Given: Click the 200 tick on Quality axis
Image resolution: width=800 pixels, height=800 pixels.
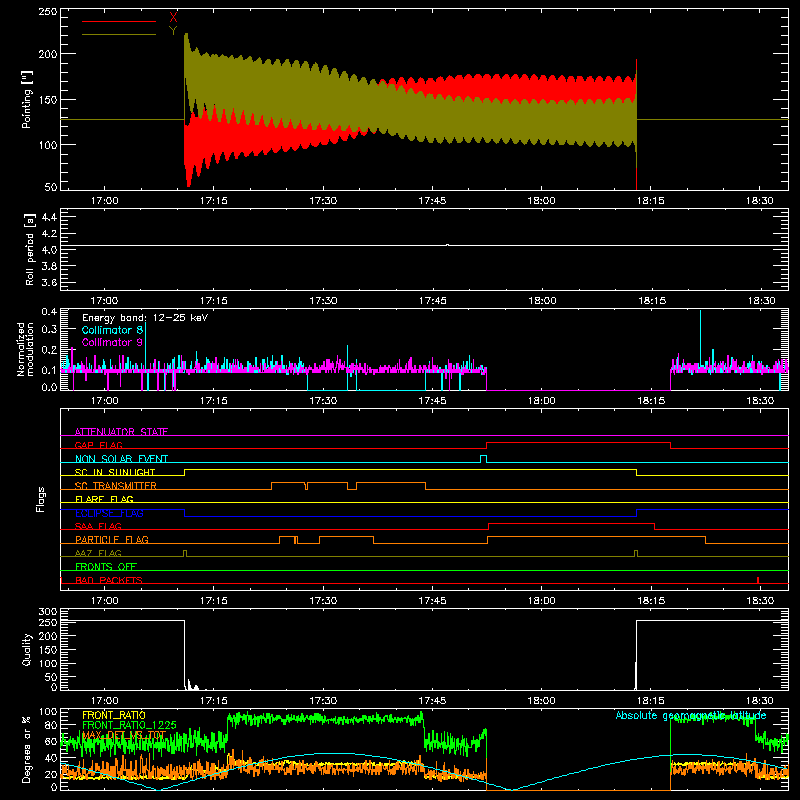Looking at the screenshot, I should pyautogui.click(x=47, y=637).
